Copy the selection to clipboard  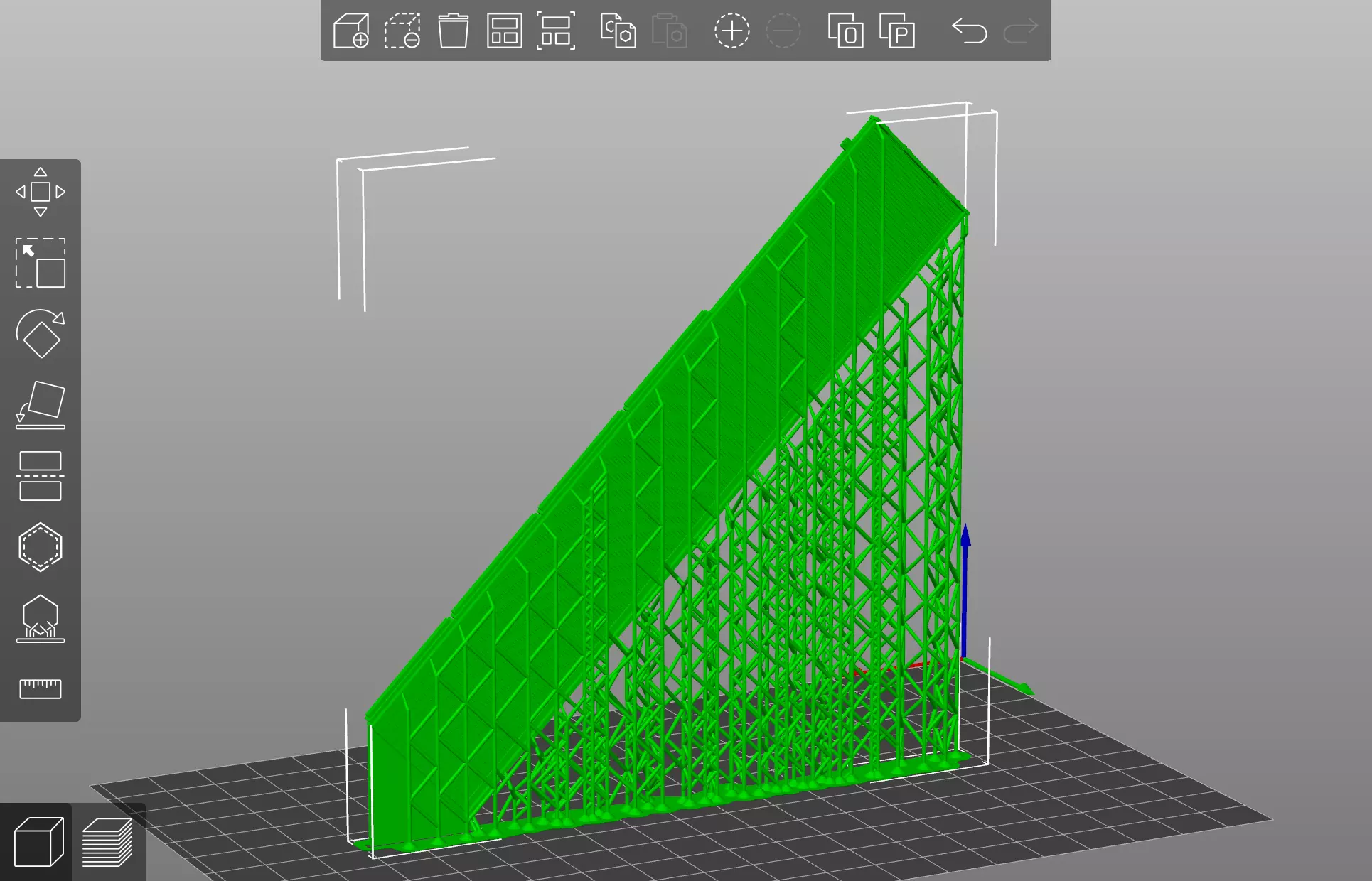(x=618, y=31)
